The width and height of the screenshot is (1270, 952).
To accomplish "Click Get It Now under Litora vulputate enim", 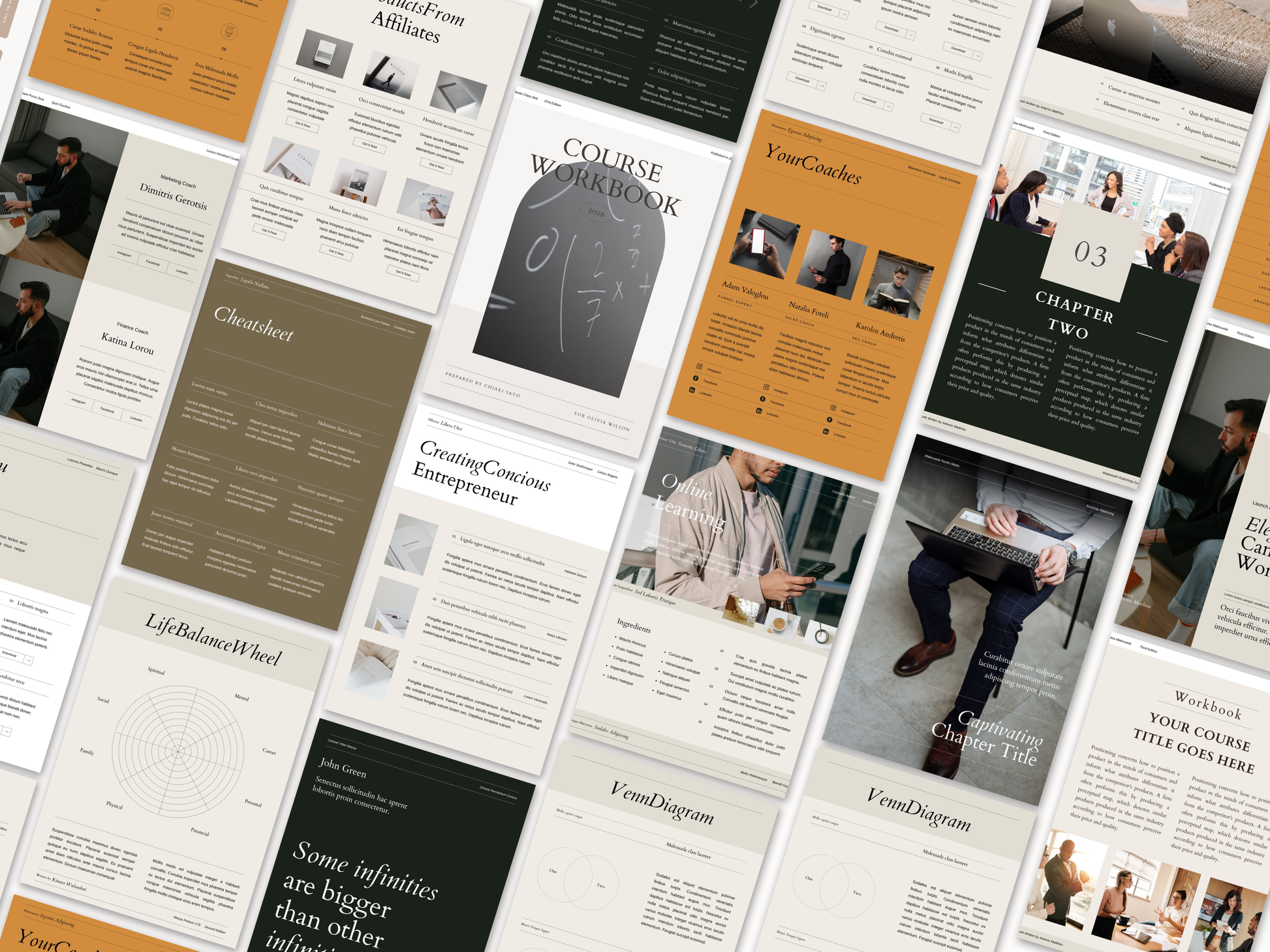I will pyautogui.click(x=303, y=124).
